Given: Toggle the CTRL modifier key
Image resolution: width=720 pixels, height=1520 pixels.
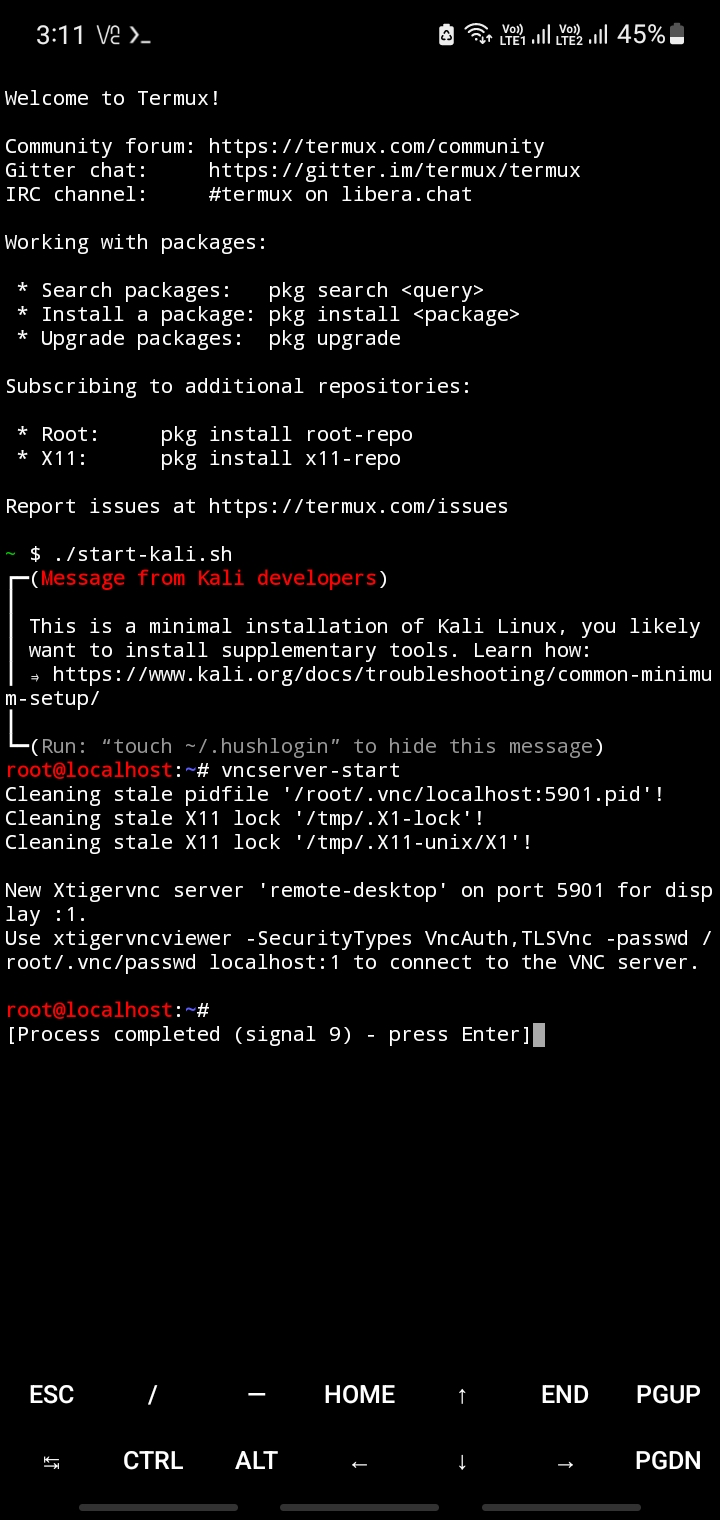Looking at the screenshot, I should coord(153,1460).
